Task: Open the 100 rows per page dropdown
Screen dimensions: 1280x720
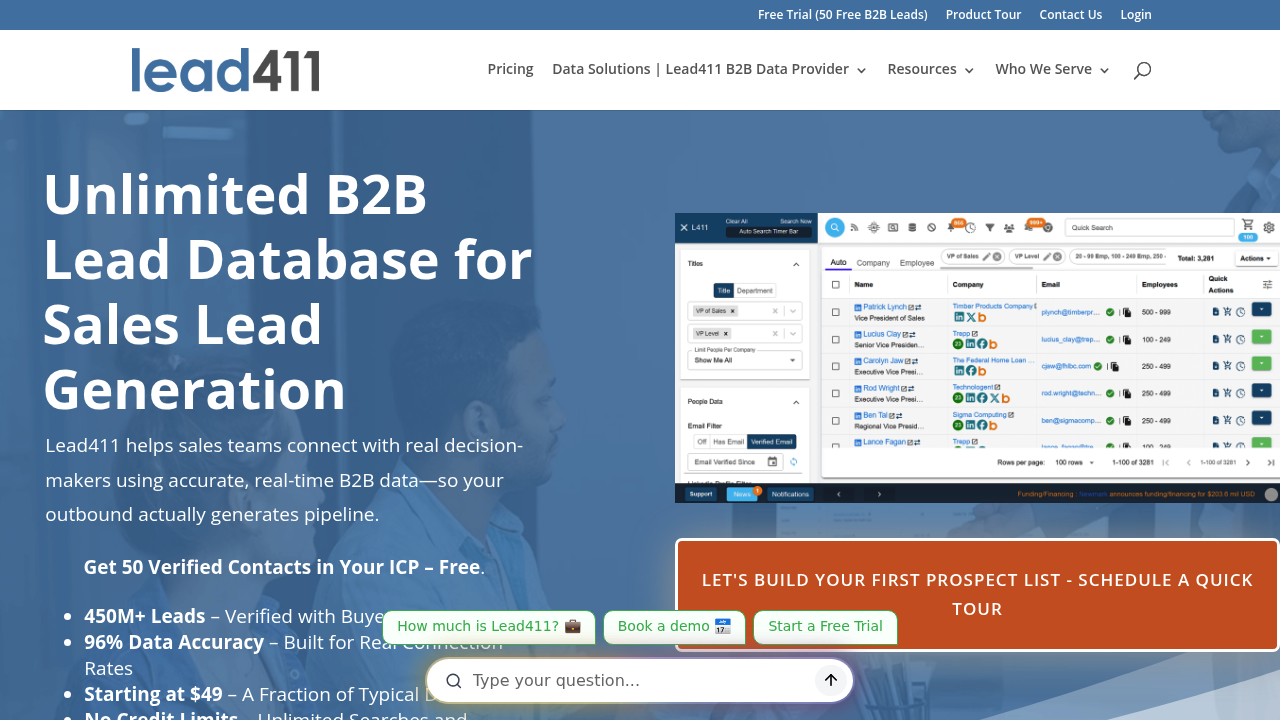Action: [1075, 462]
